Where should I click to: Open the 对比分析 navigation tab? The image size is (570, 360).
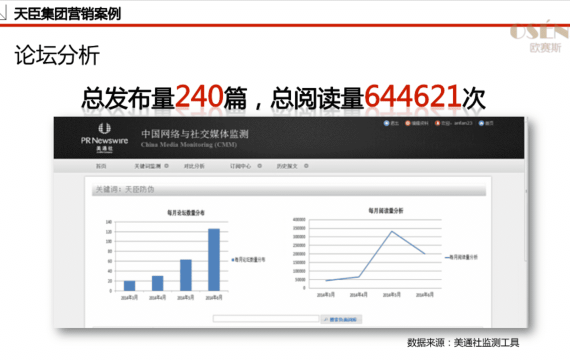click(194, 166)
